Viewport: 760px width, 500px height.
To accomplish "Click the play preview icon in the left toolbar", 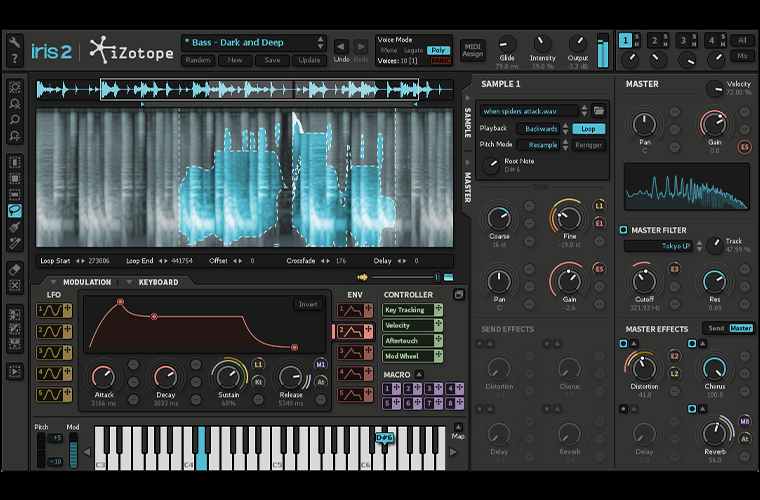I will pyautogui.click(x=15, y=372).
